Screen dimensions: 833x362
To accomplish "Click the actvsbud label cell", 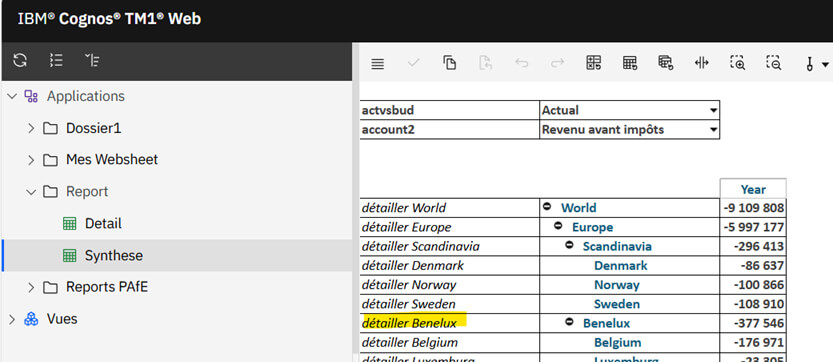I will (449, 111).
